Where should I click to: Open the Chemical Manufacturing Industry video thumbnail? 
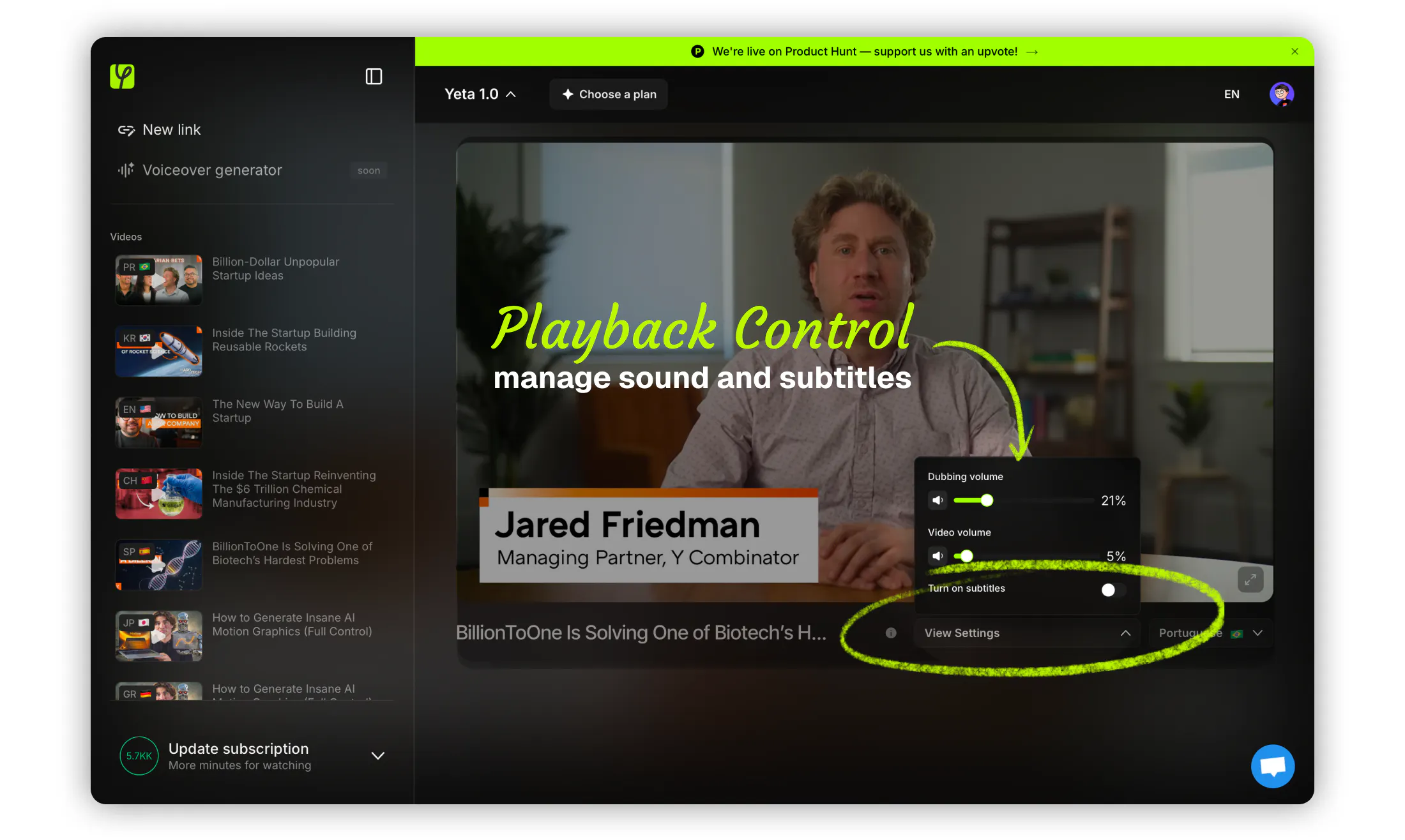(158, 493)
